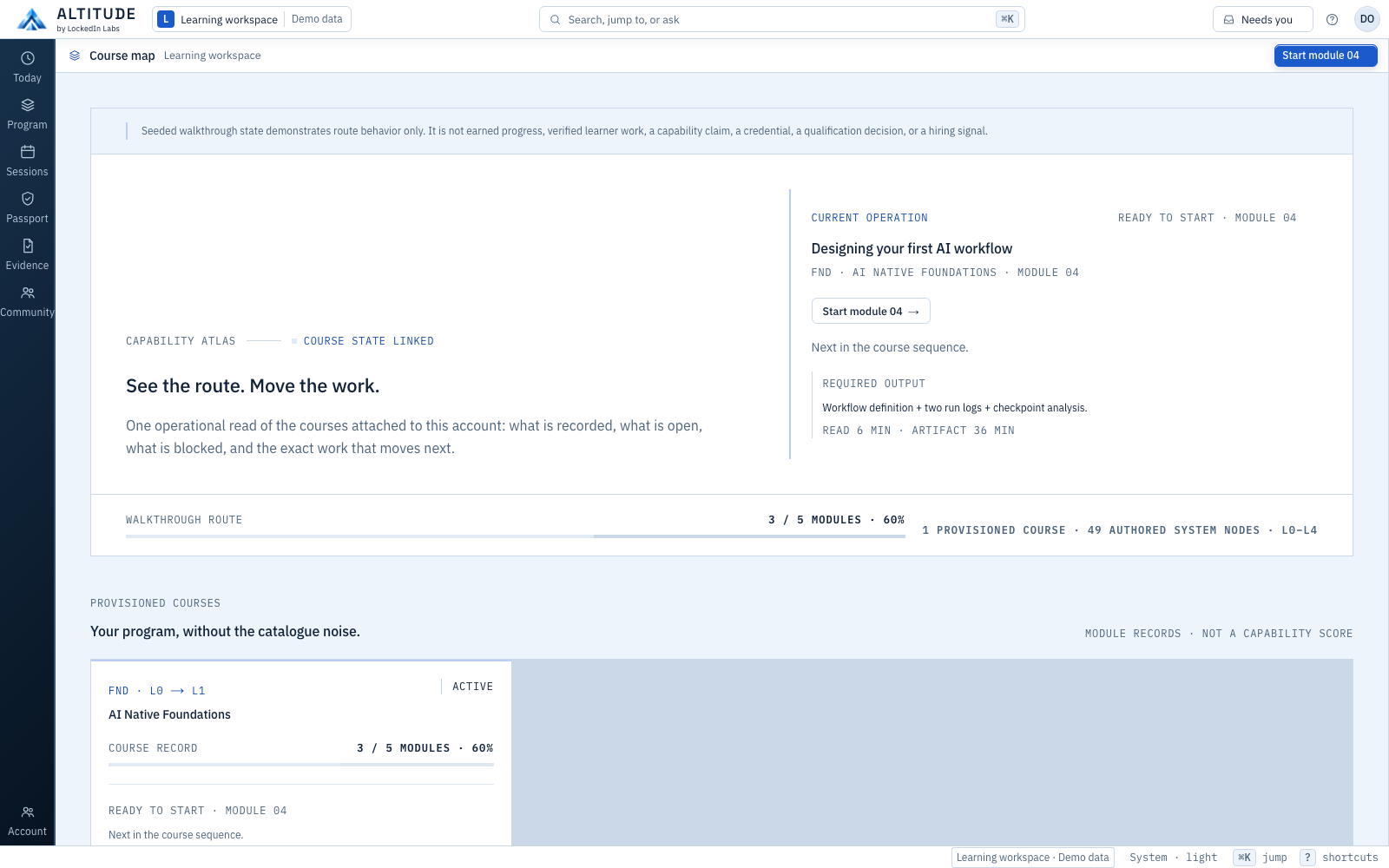Click the search magnifier icon
The image size is (1389, 868).
(x=555, y=19)
